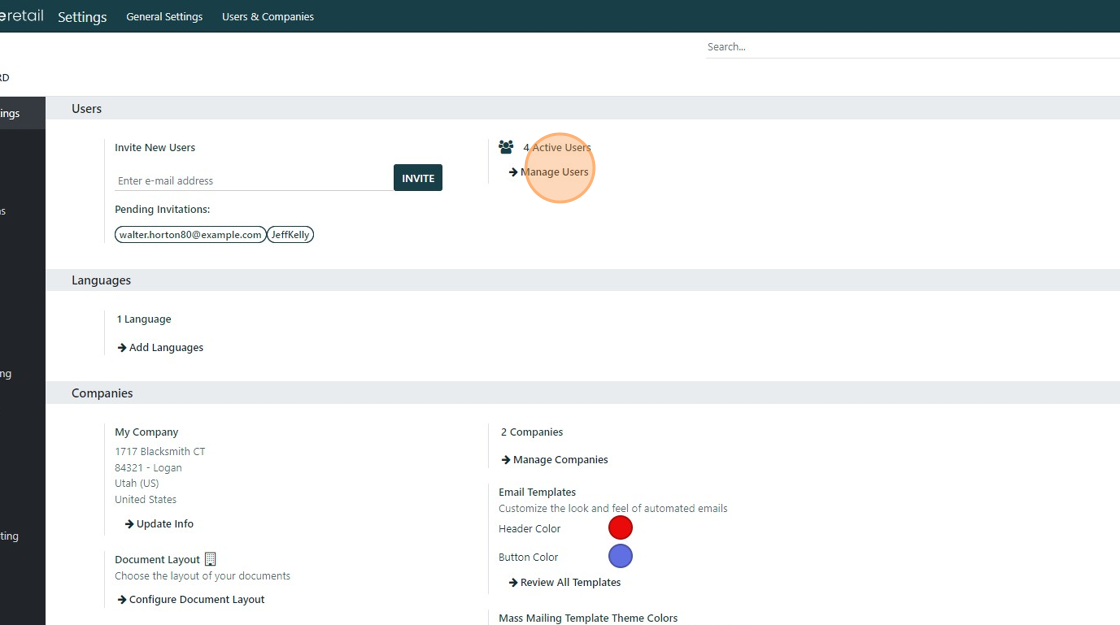Click the 'Invite New Users' label
This screenshot has height=625, width=1120.
(x=155, y=147)
